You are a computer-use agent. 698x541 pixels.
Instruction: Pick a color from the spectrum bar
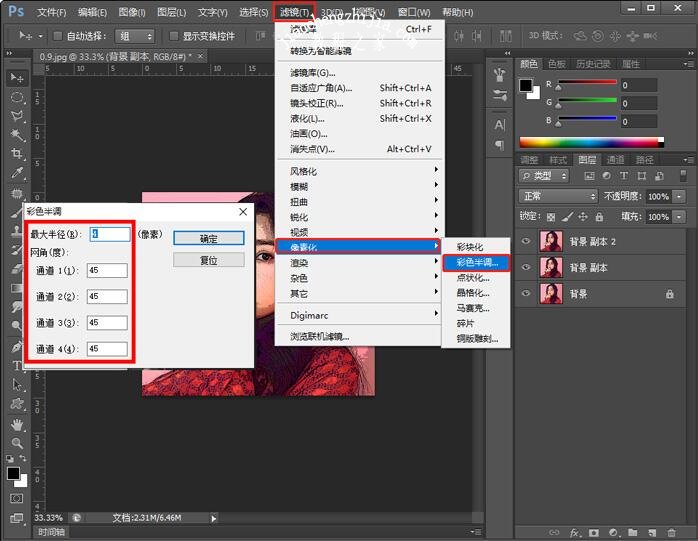pyautogui.click(x=590, y=142)
